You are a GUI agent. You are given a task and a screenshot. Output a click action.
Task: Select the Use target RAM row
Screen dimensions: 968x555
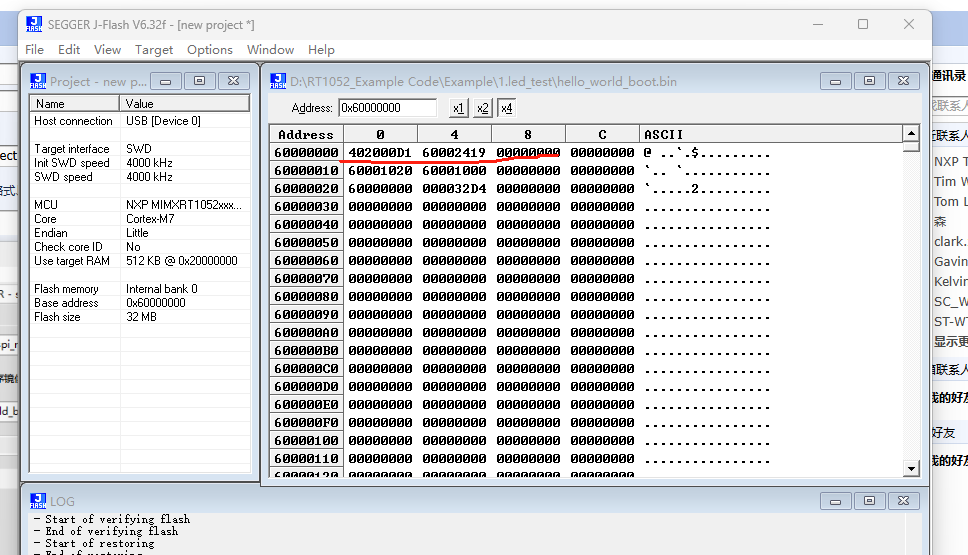(140, 261)
